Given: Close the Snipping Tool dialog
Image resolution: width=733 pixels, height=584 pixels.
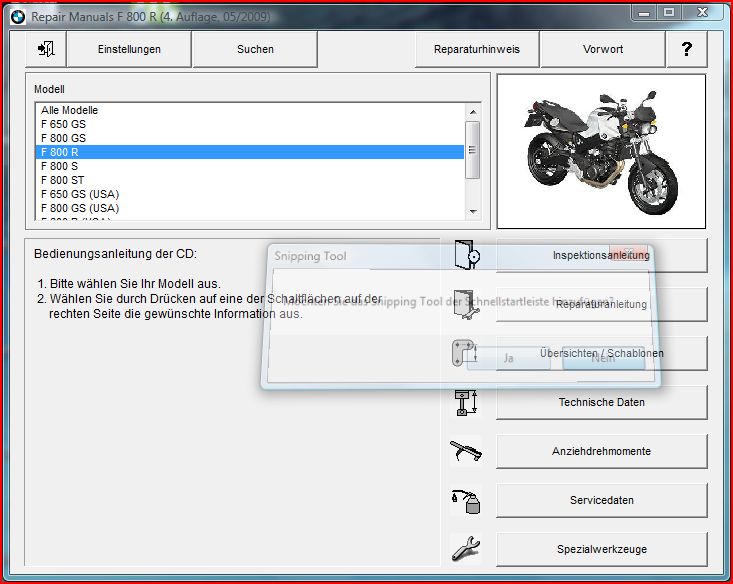Looking at the screenshot, I should [x=629, y=252].
